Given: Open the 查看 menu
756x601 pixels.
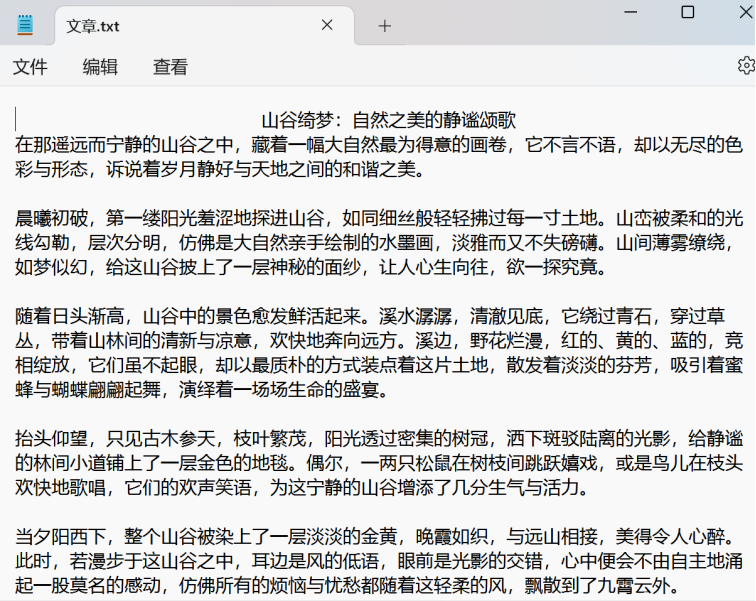Looking at the screenshot, I should pos(170,67).
